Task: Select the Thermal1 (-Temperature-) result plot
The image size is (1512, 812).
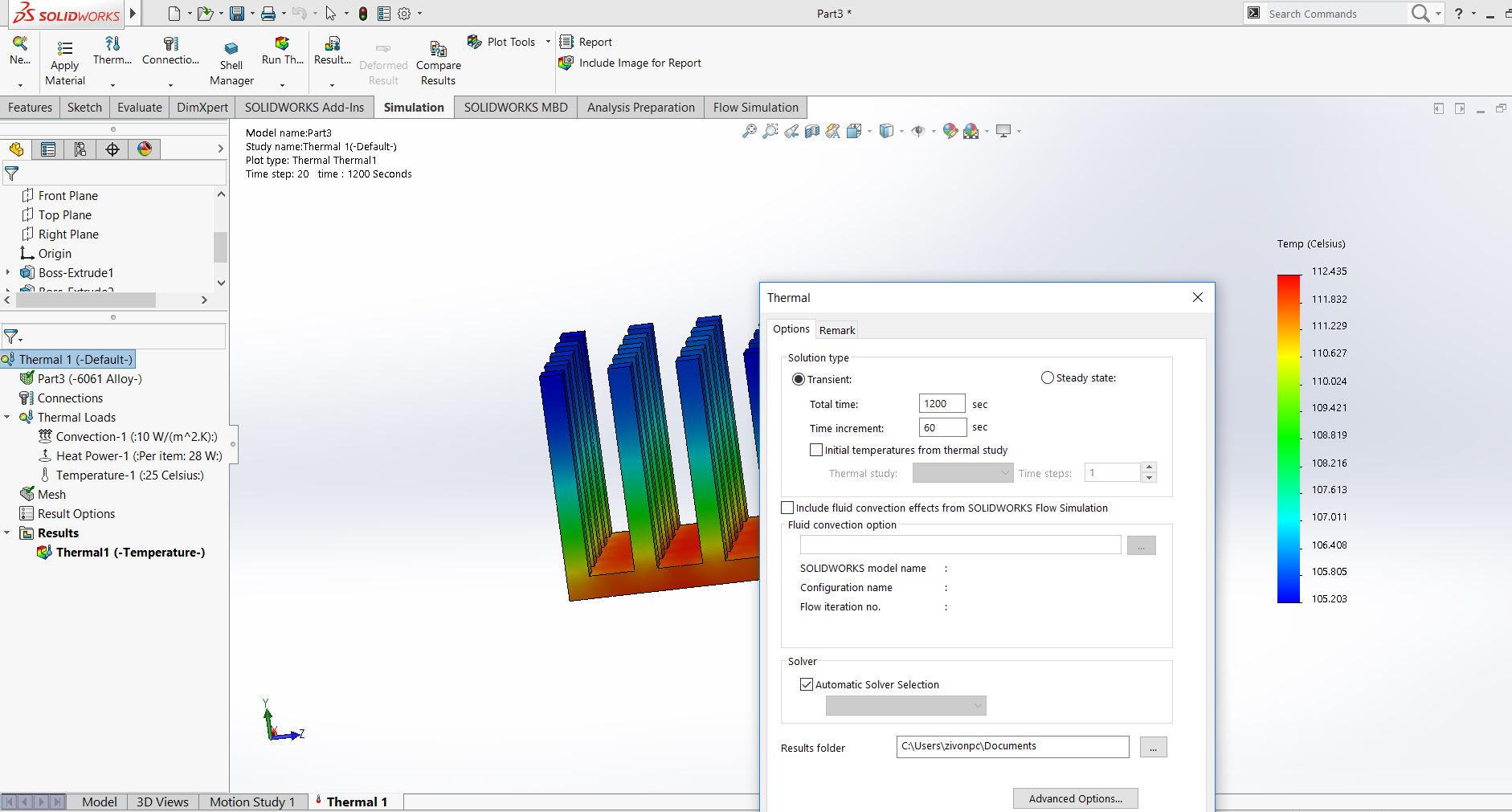Action: 121,552
